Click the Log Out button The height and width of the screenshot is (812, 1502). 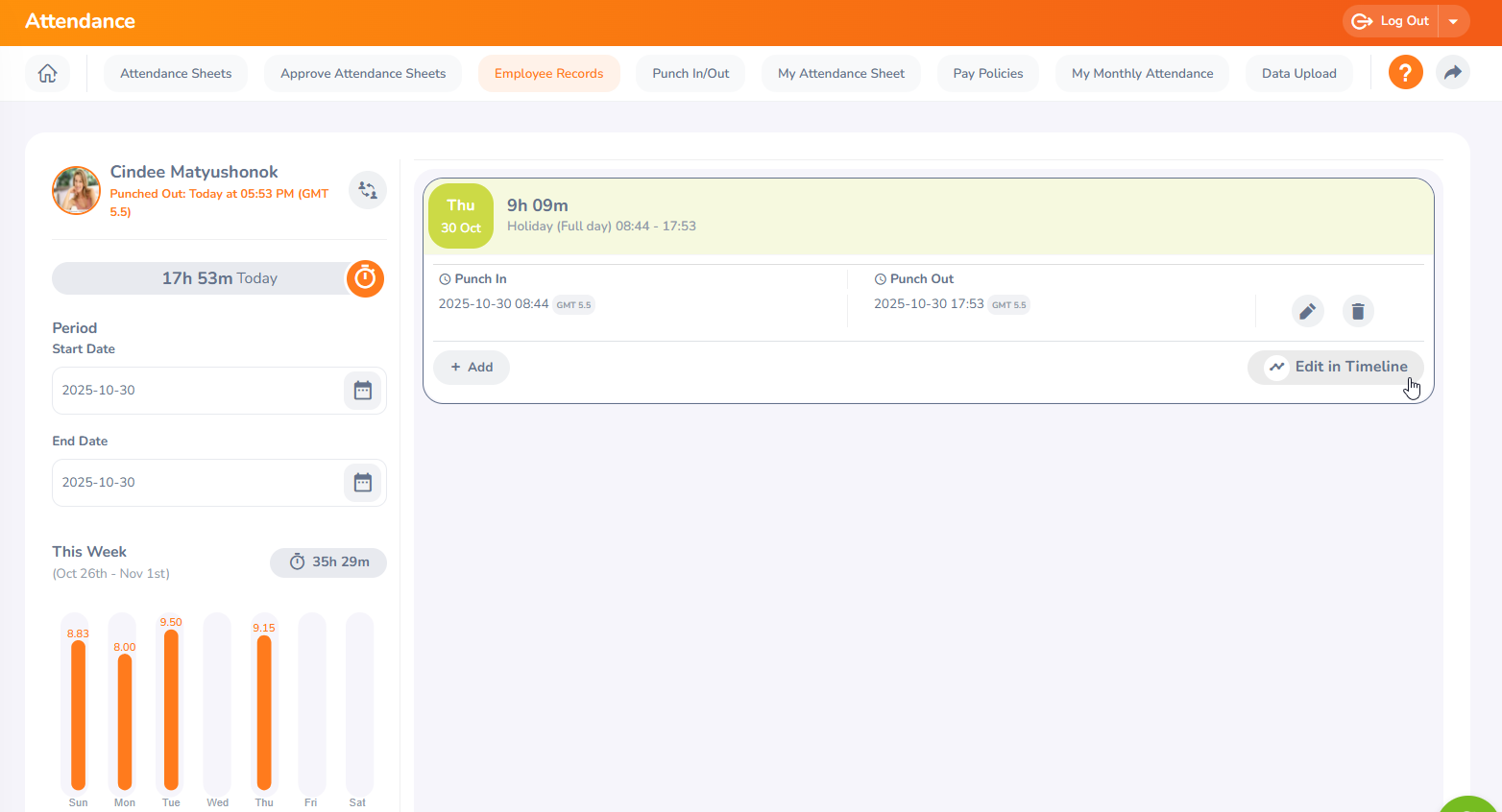[x=1392, y=21]
